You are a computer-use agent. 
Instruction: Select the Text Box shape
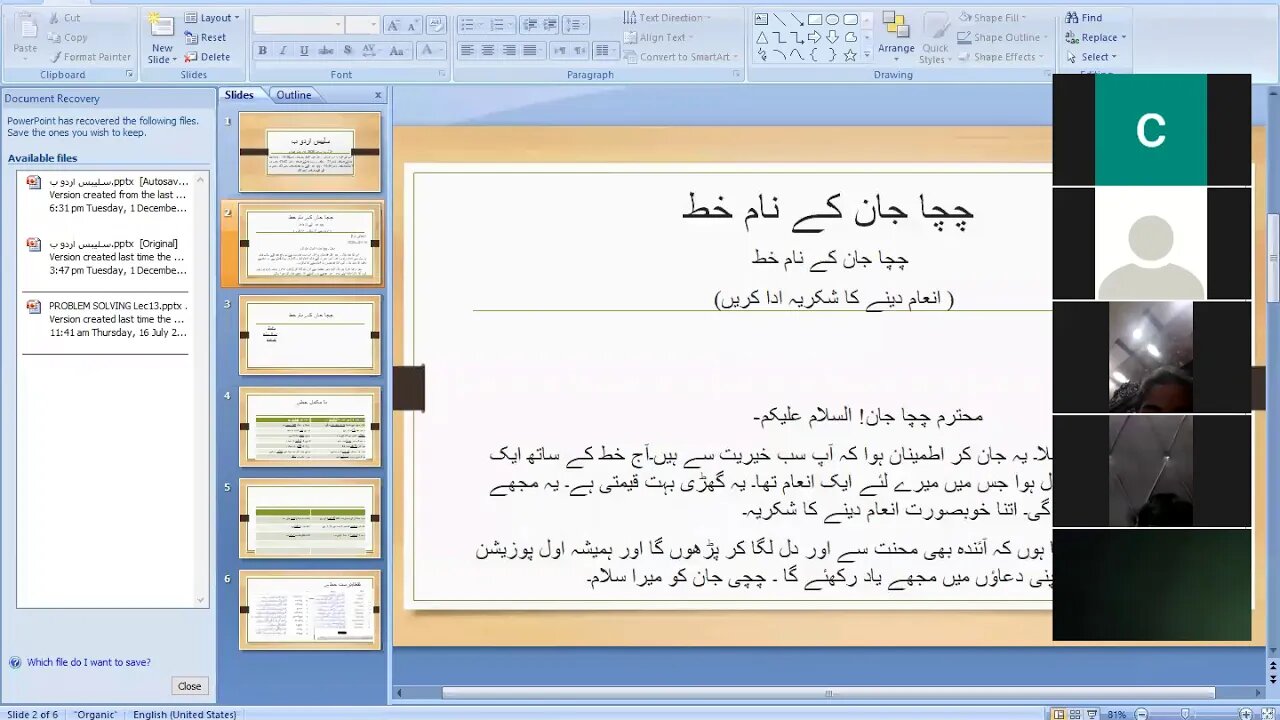pos(761,19)
